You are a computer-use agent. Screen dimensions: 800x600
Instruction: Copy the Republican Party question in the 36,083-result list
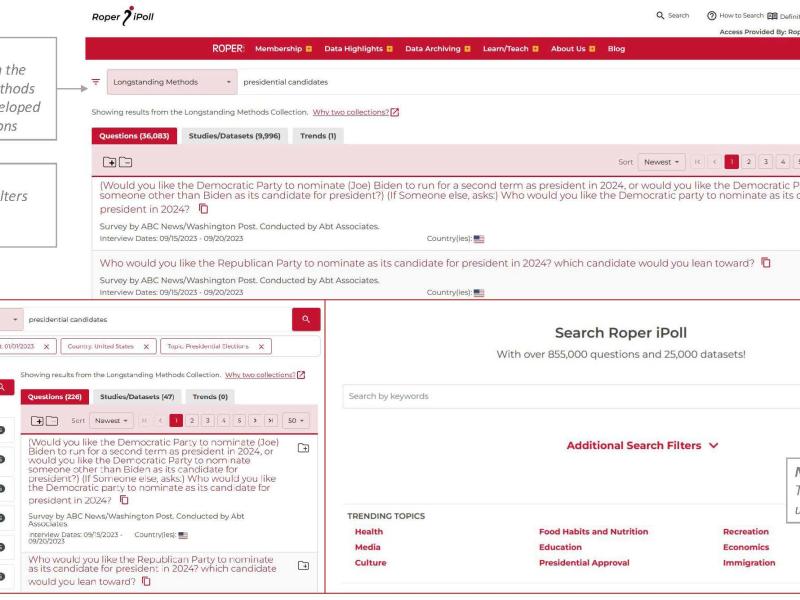pos(766,262)
